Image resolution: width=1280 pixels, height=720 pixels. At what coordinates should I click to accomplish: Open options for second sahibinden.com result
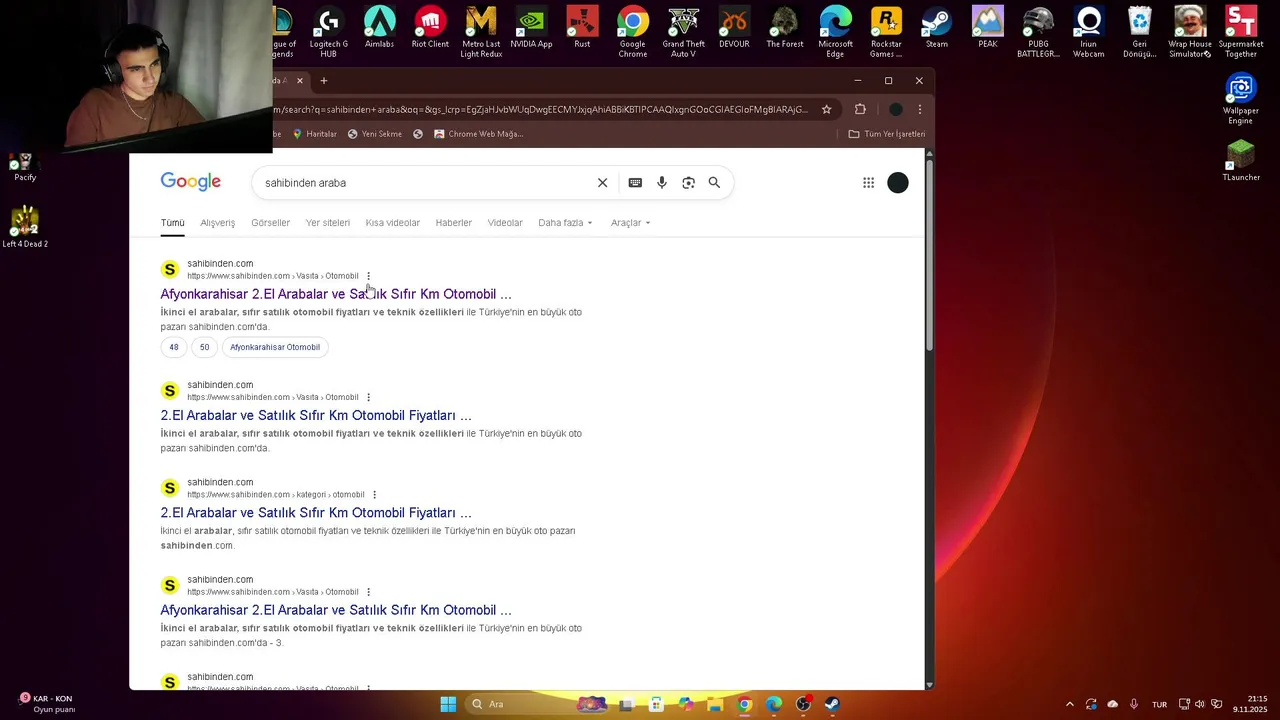(368, 397)
